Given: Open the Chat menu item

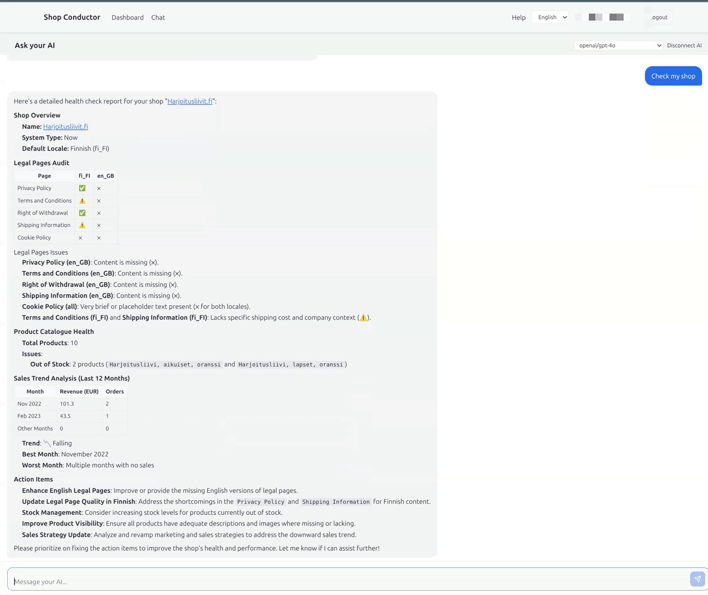Looking at the screenshot, I should (x=158, y=18).
